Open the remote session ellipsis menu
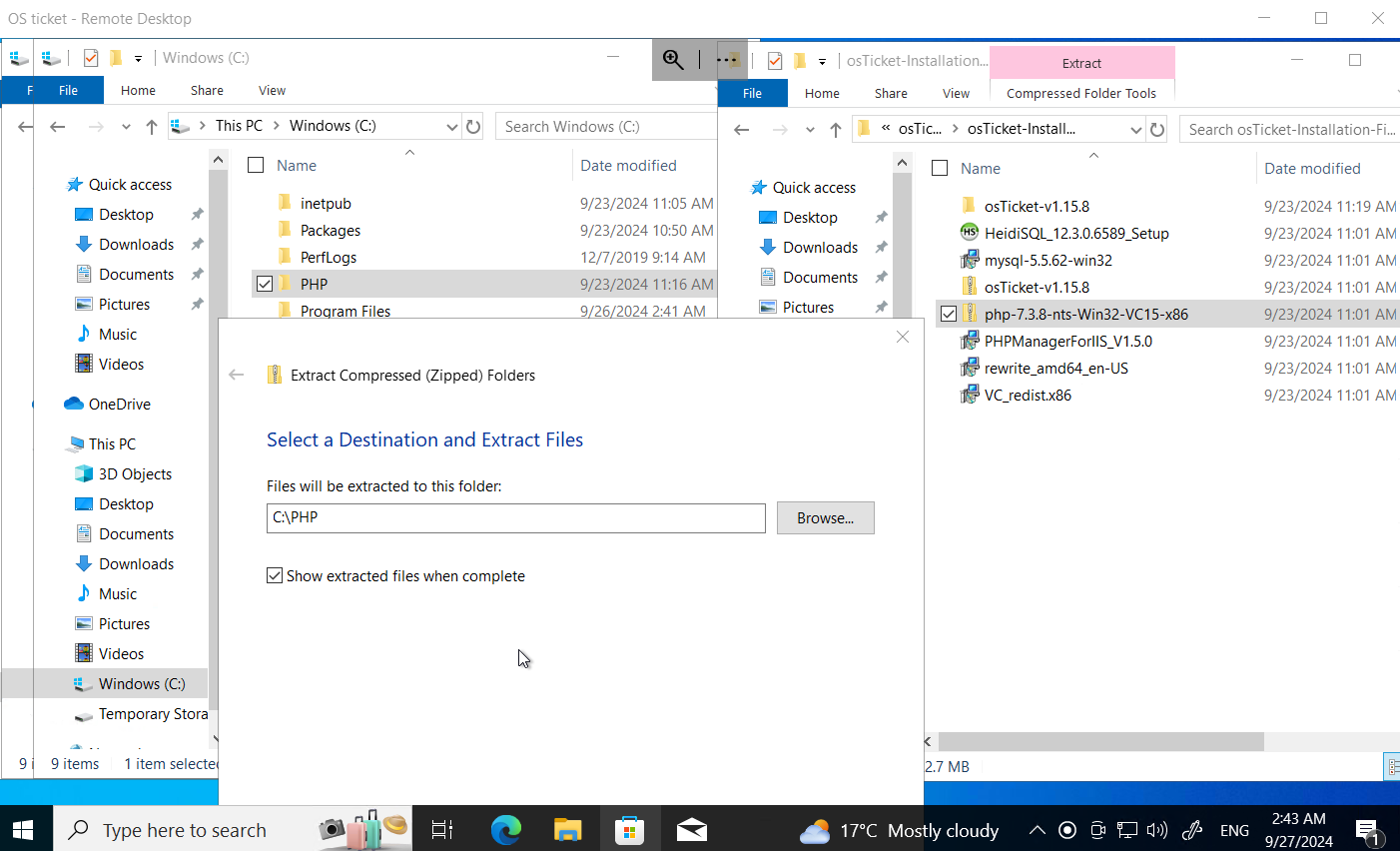 (727, 60)
